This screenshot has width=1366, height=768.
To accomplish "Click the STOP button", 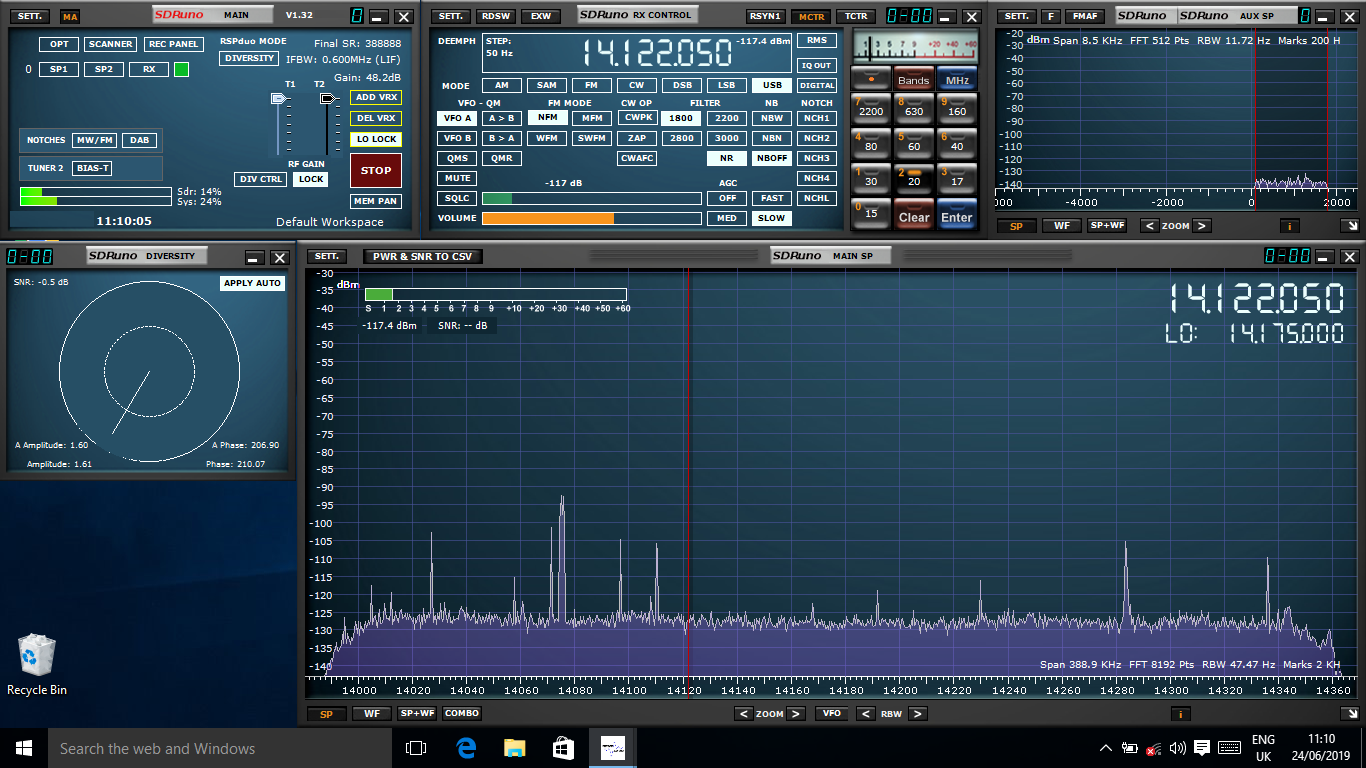I will pos(376,170).
